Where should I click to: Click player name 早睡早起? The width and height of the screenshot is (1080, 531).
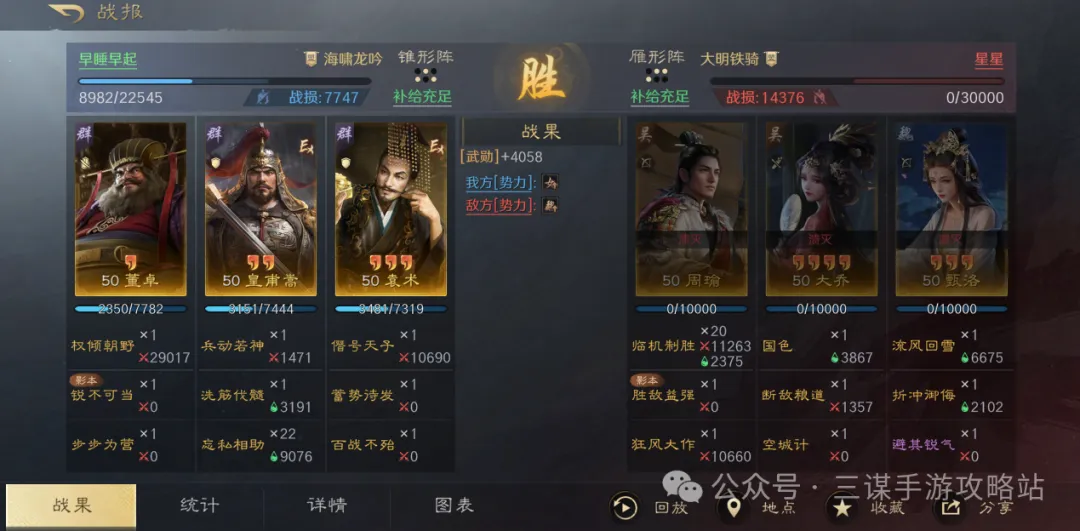pos(107,59)
